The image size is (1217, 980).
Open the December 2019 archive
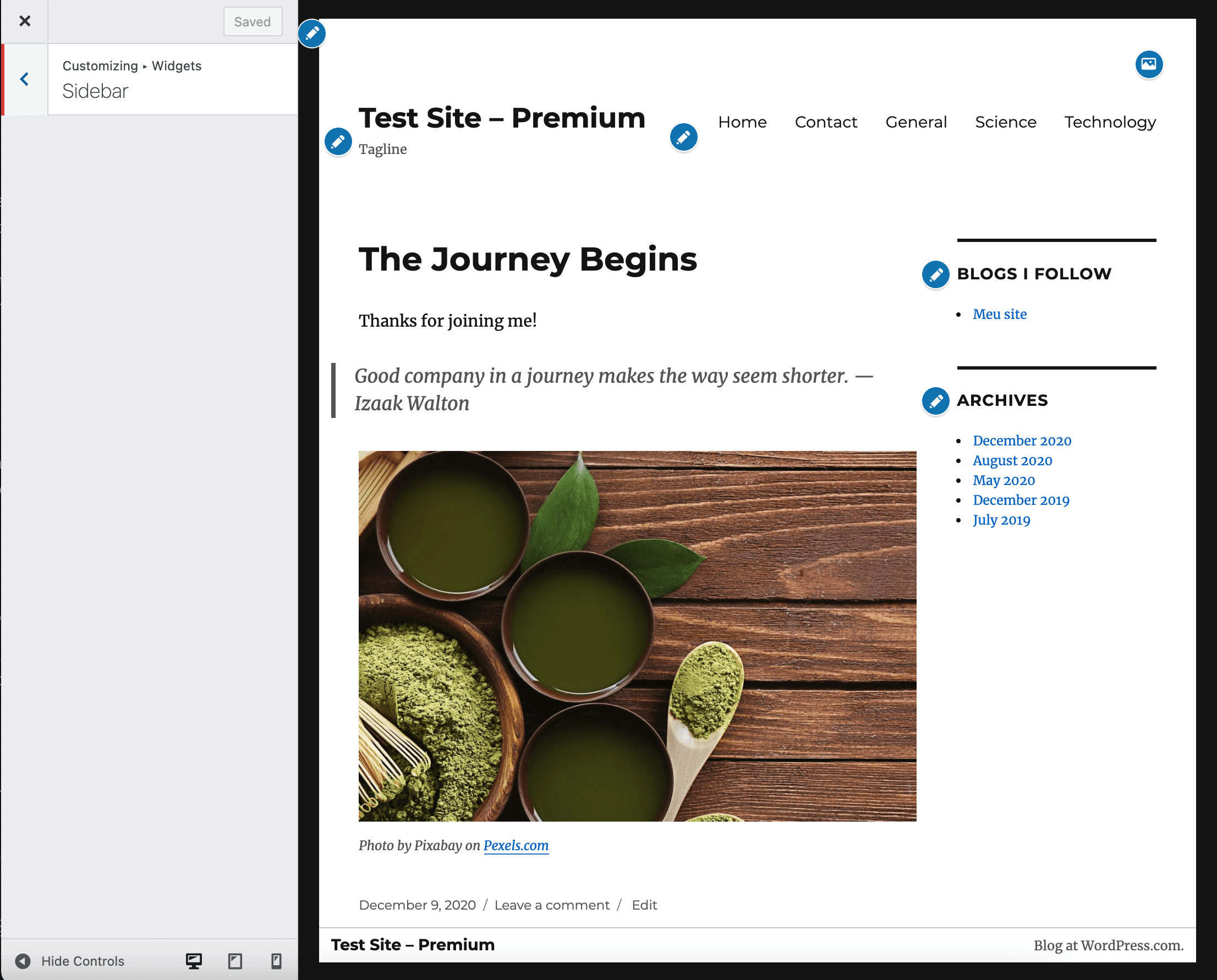coord(1021,500)
